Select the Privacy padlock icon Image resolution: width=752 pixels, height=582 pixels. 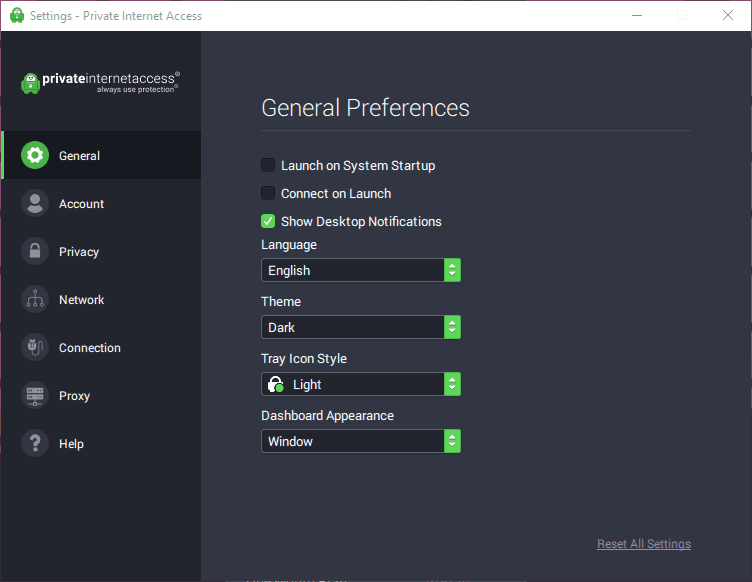click(35, 252)
